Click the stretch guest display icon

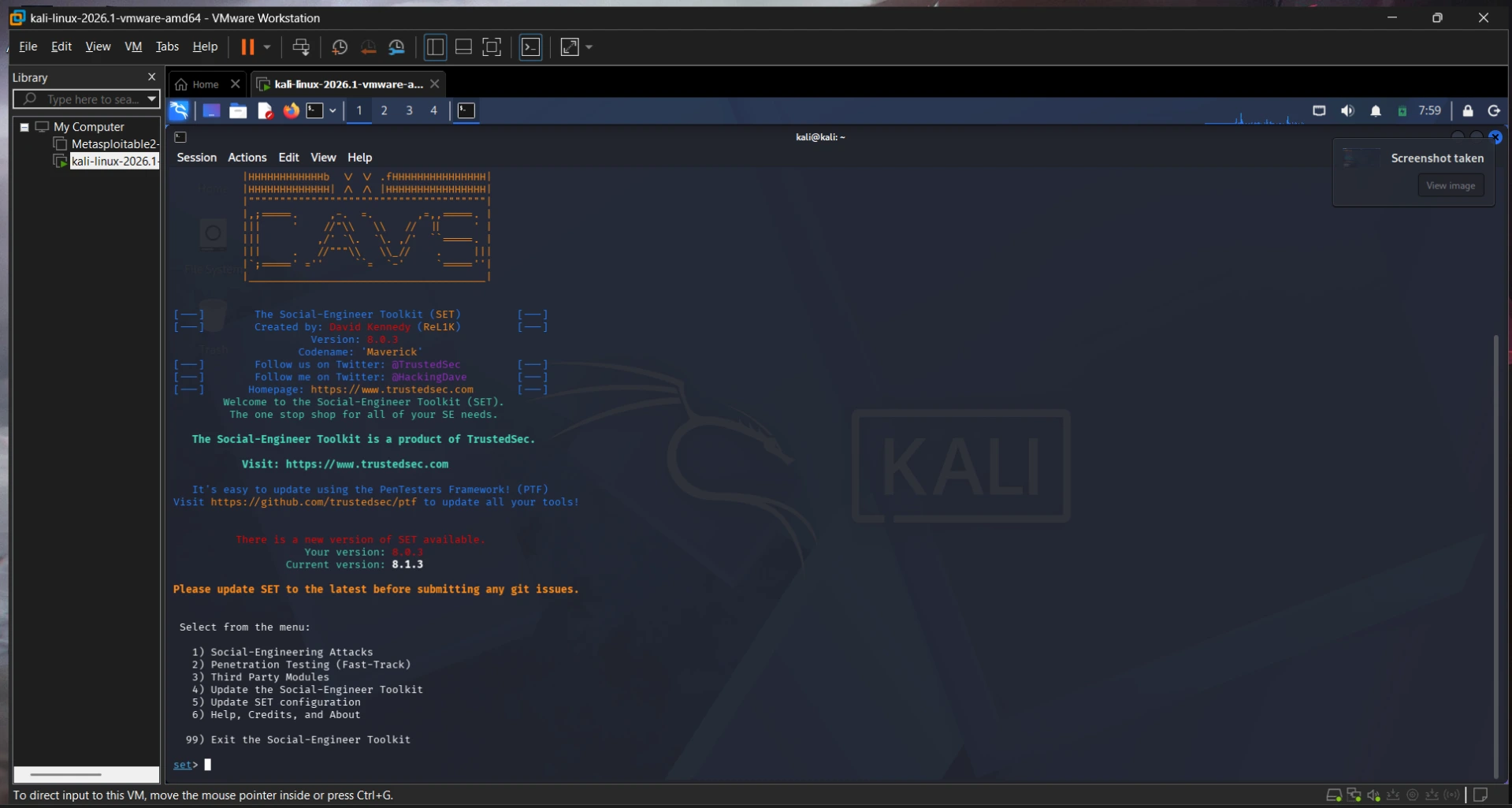570,47
